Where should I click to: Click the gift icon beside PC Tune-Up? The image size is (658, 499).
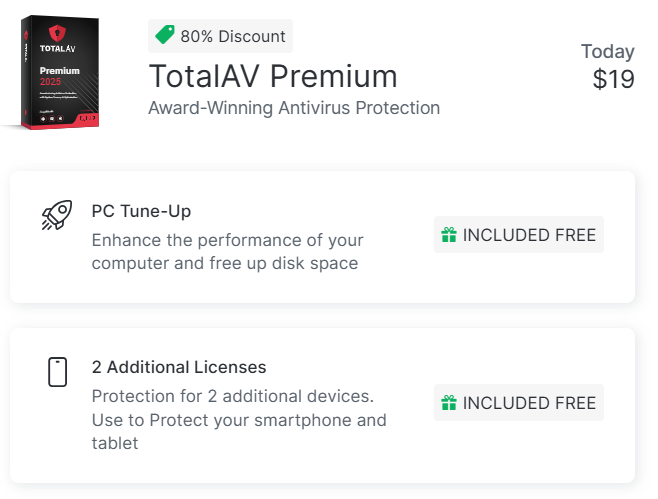tap(450, 235)
